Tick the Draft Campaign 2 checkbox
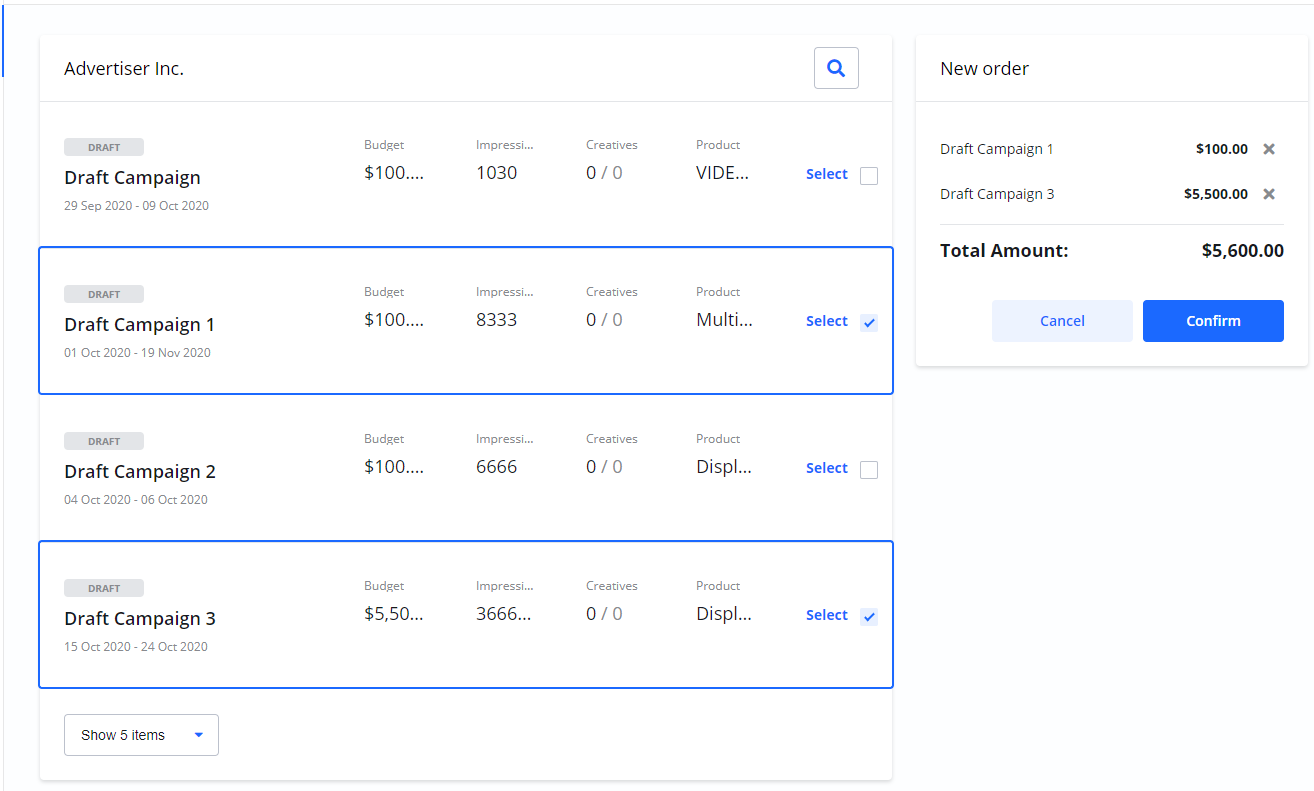This screenshot has height=791, width=1314. point(869,470)
